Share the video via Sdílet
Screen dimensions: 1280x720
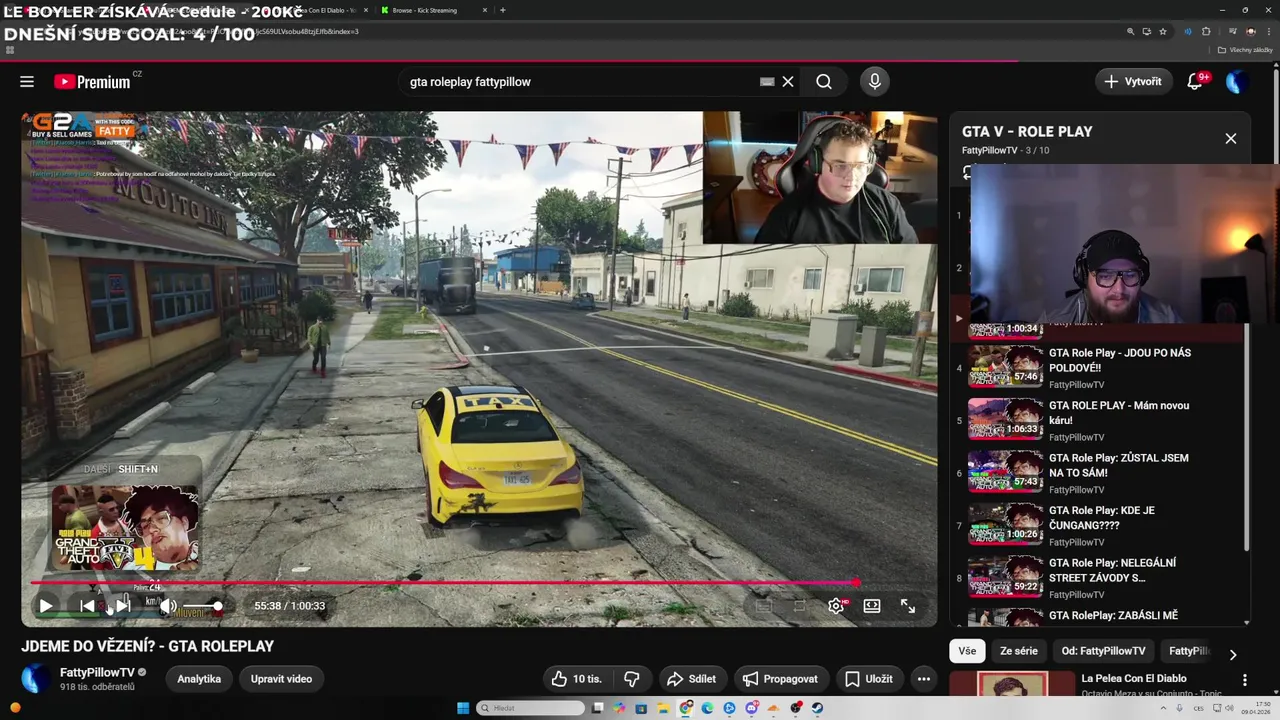tap(691, 679)
